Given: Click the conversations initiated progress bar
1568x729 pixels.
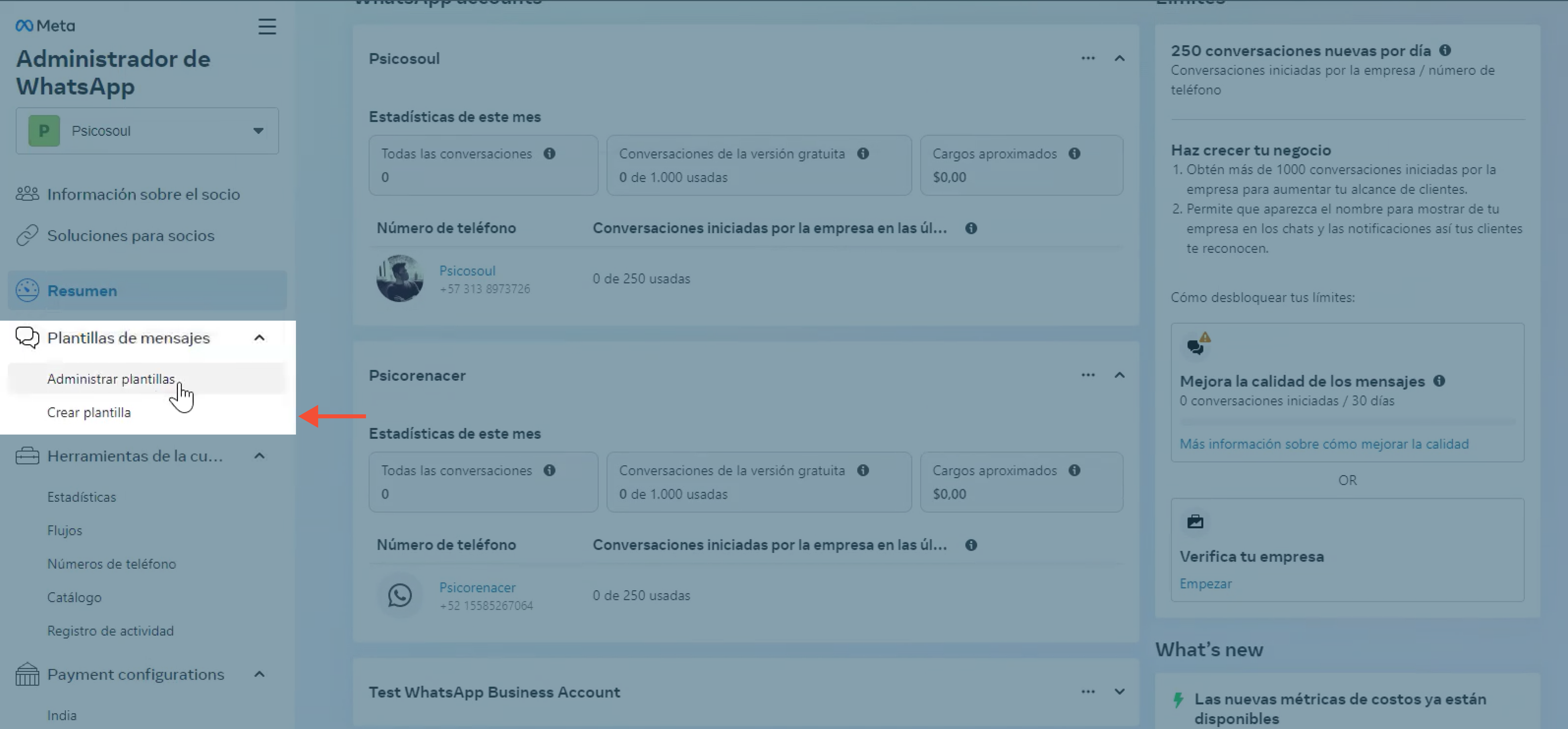Looking at the screenshot, I should tap(1347, 421).
